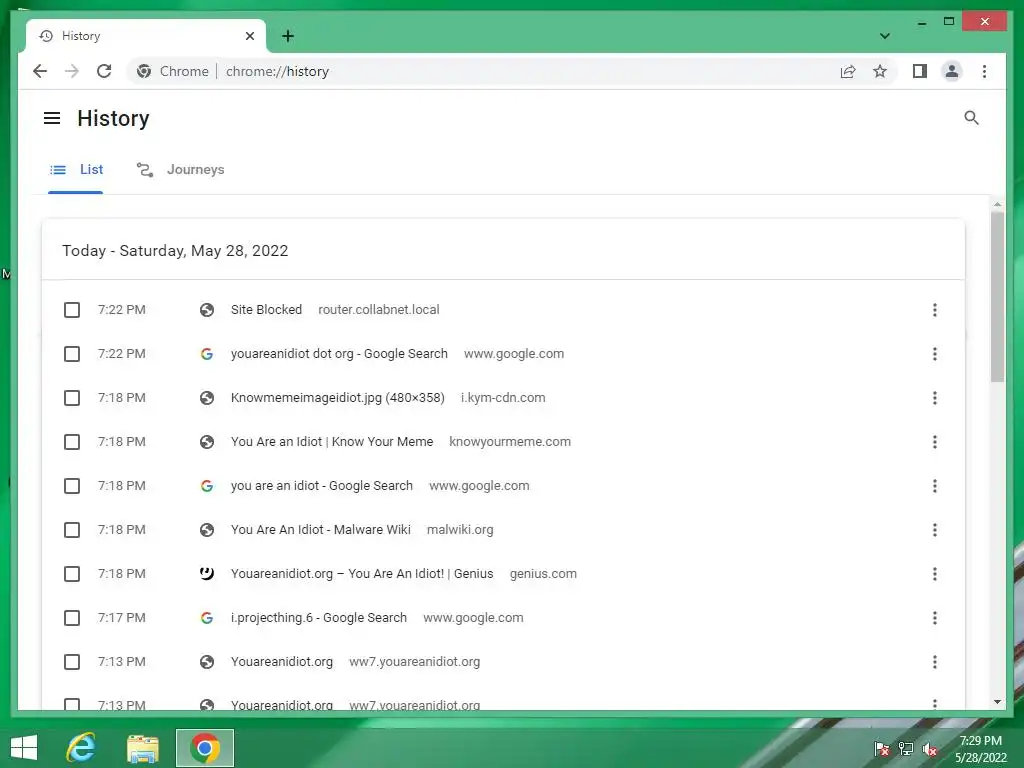1024x768 pixels.
Task: Open actions menu for Site Blocked entry
Action: [x=935, y=310]
